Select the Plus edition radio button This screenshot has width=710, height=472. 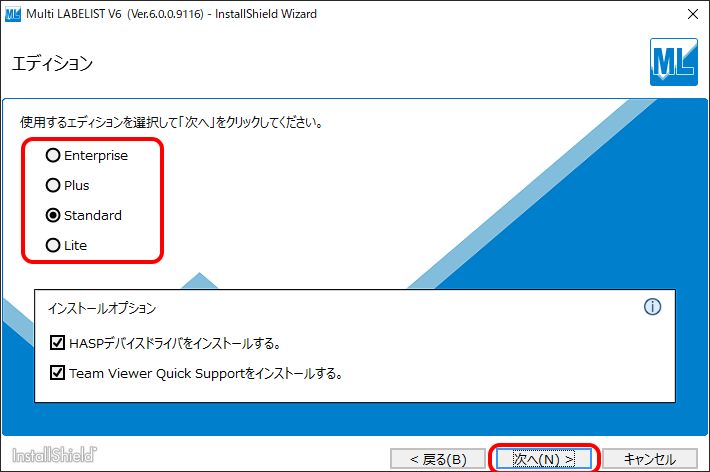tap(53, 185)
